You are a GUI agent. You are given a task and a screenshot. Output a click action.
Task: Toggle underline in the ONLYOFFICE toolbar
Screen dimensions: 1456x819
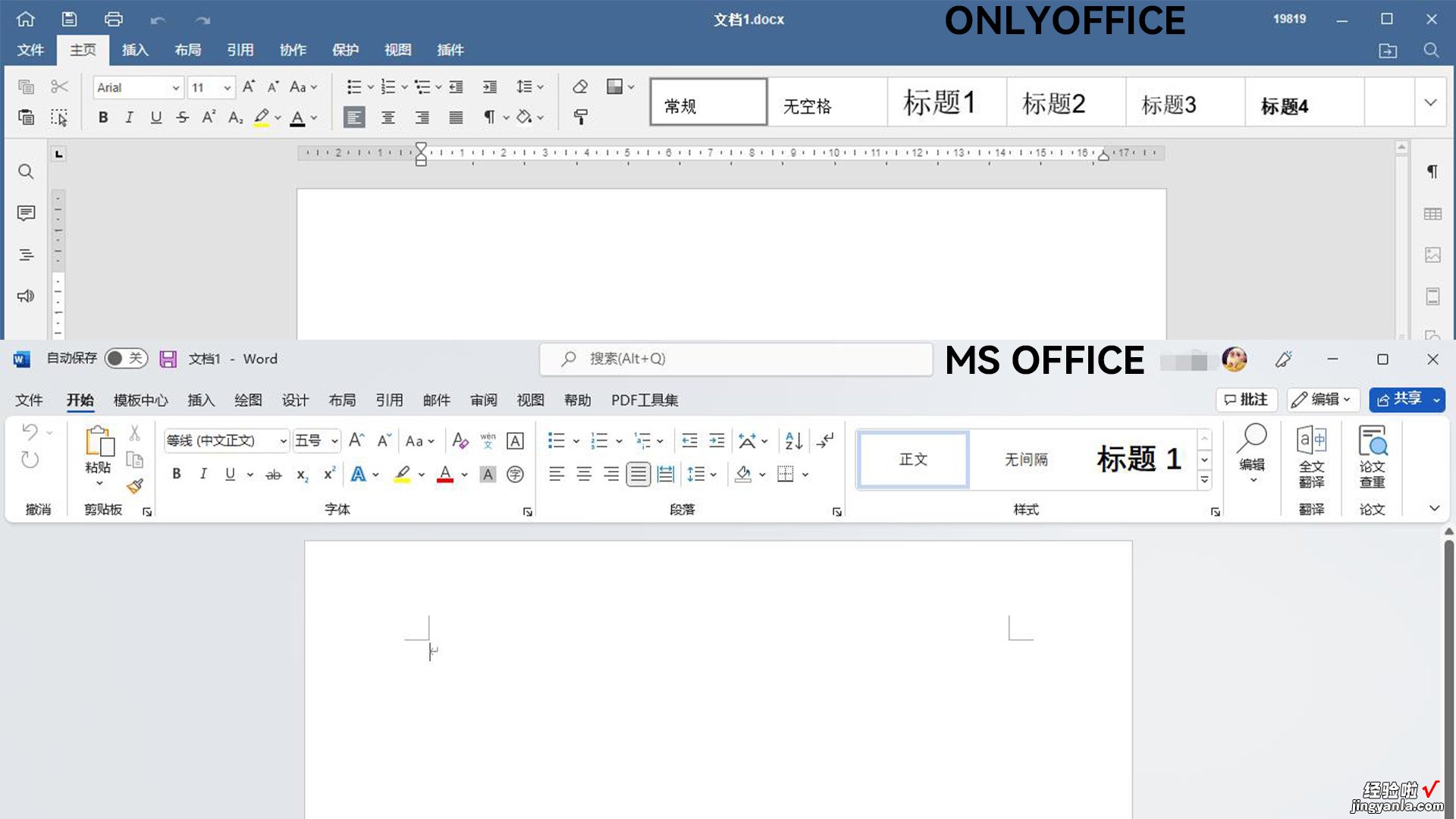coord(155,117)
